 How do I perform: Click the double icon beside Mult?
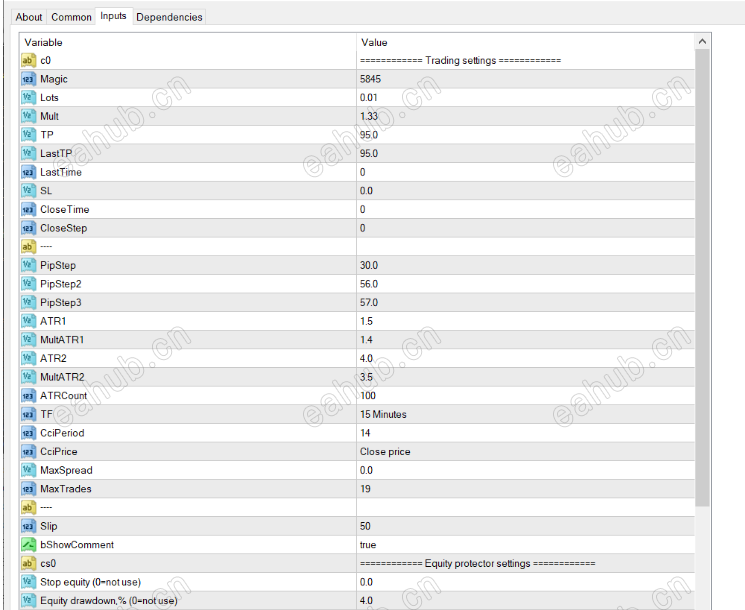pos(28,116)
